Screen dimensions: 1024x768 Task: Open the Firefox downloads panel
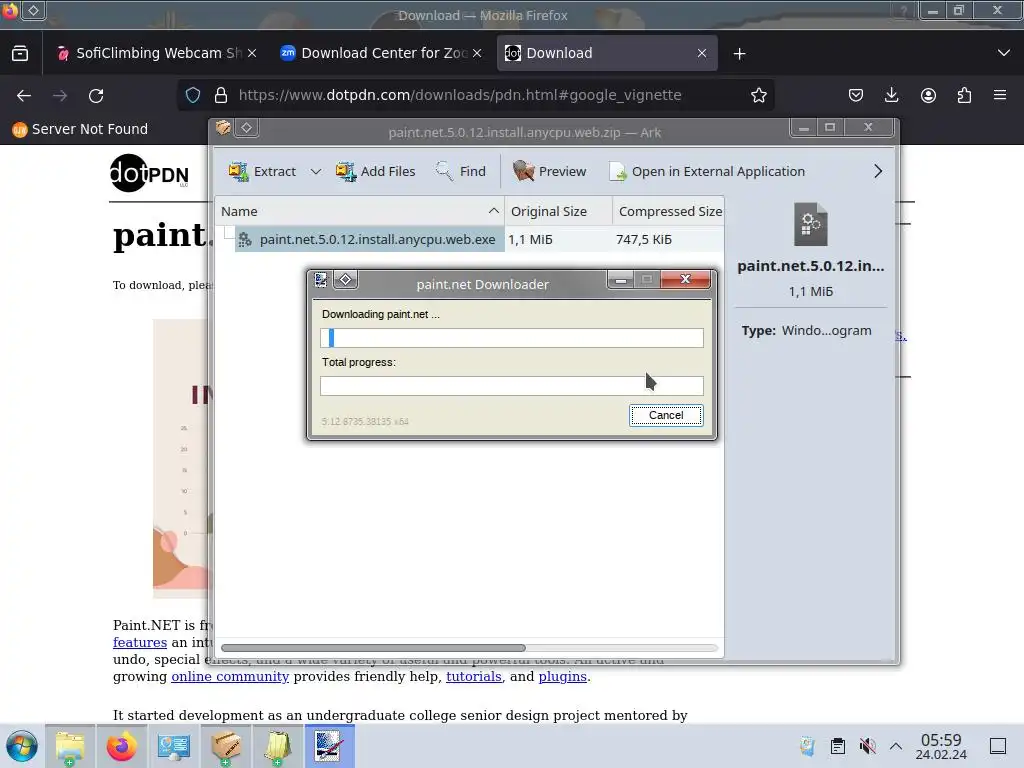891,95
